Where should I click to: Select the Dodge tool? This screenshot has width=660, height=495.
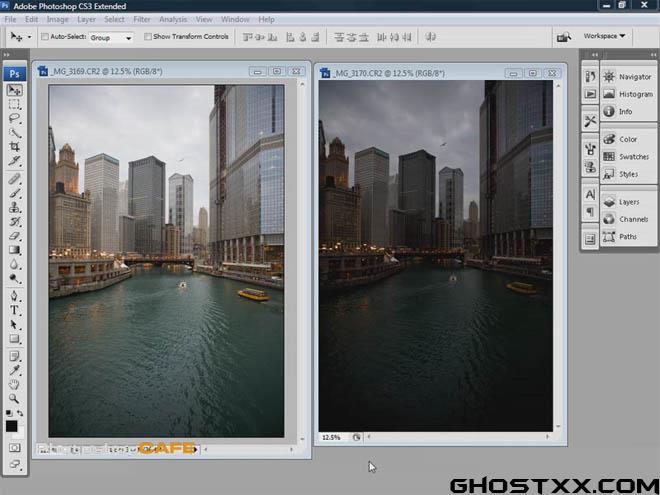pos(14,278)
